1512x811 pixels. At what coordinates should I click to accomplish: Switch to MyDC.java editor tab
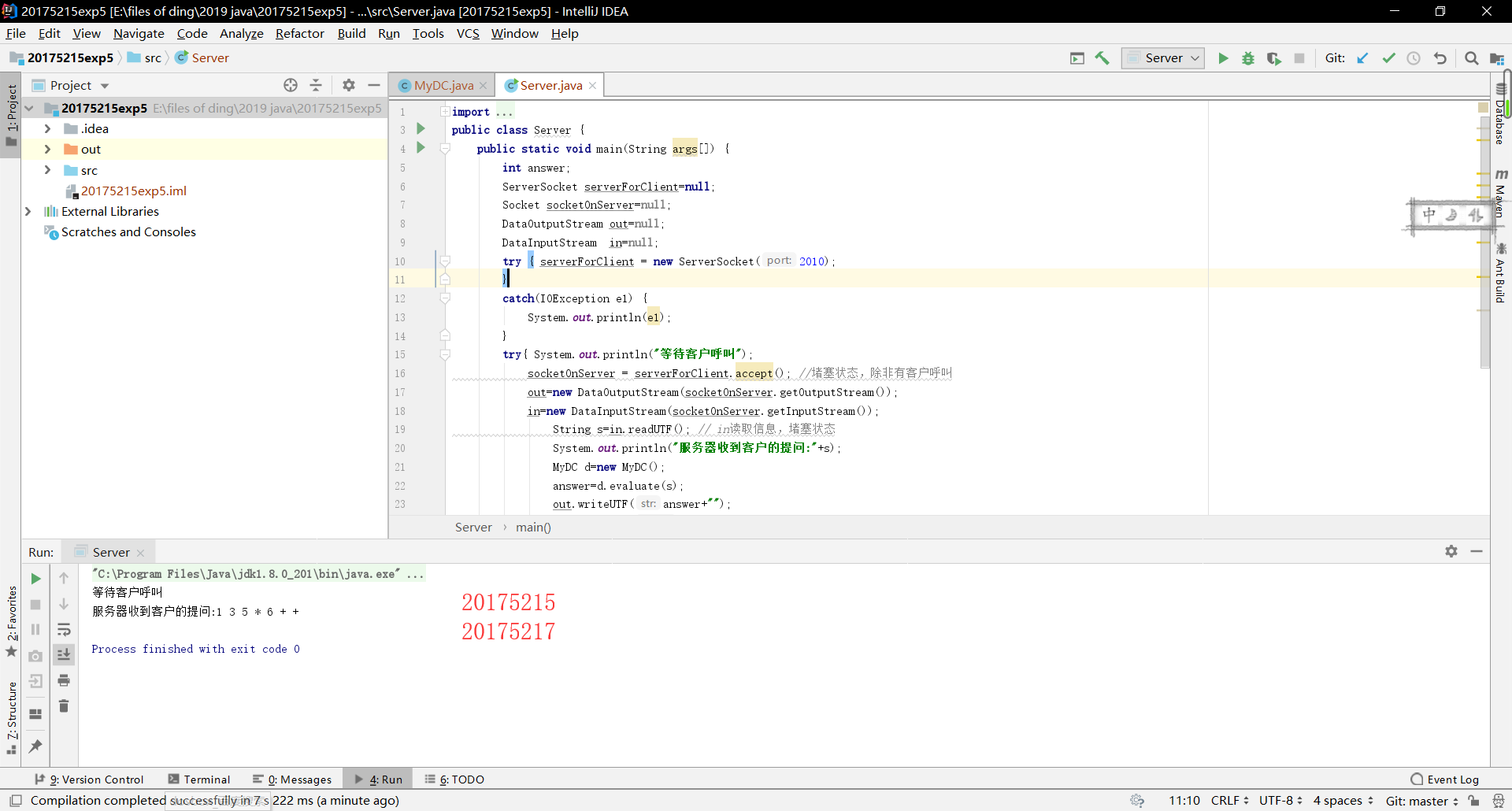click(x=443, y=85)
